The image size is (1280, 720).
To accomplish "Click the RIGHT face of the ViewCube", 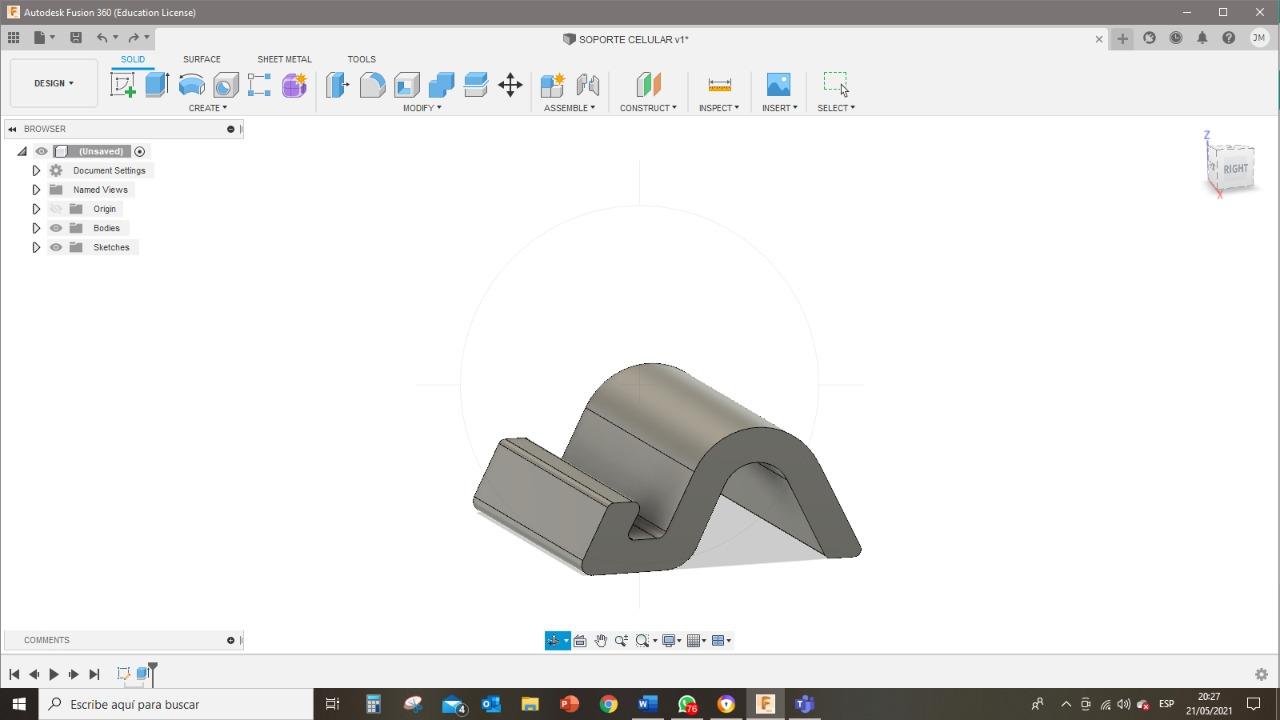I will 1236,169.
